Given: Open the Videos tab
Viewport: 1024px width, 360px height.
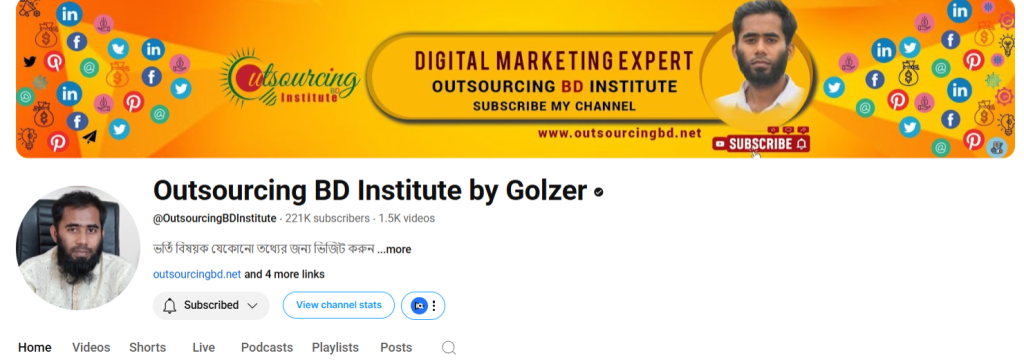Looking at the screenshot, I should point(91,348).
